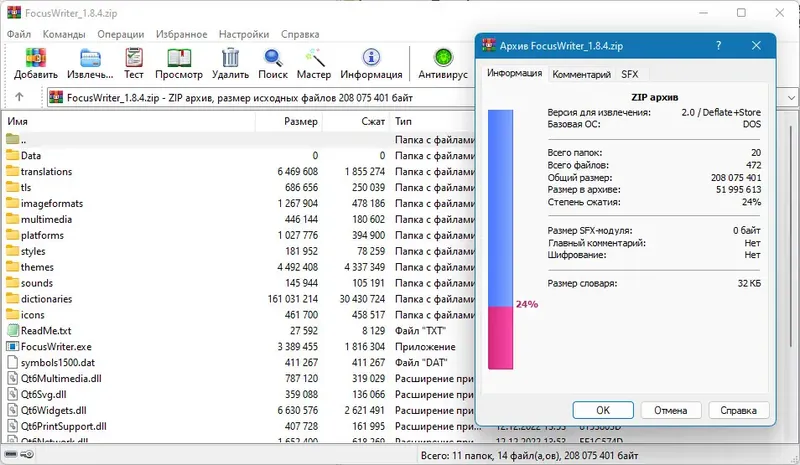Select the parent folder '..' row

pos(239,139)
